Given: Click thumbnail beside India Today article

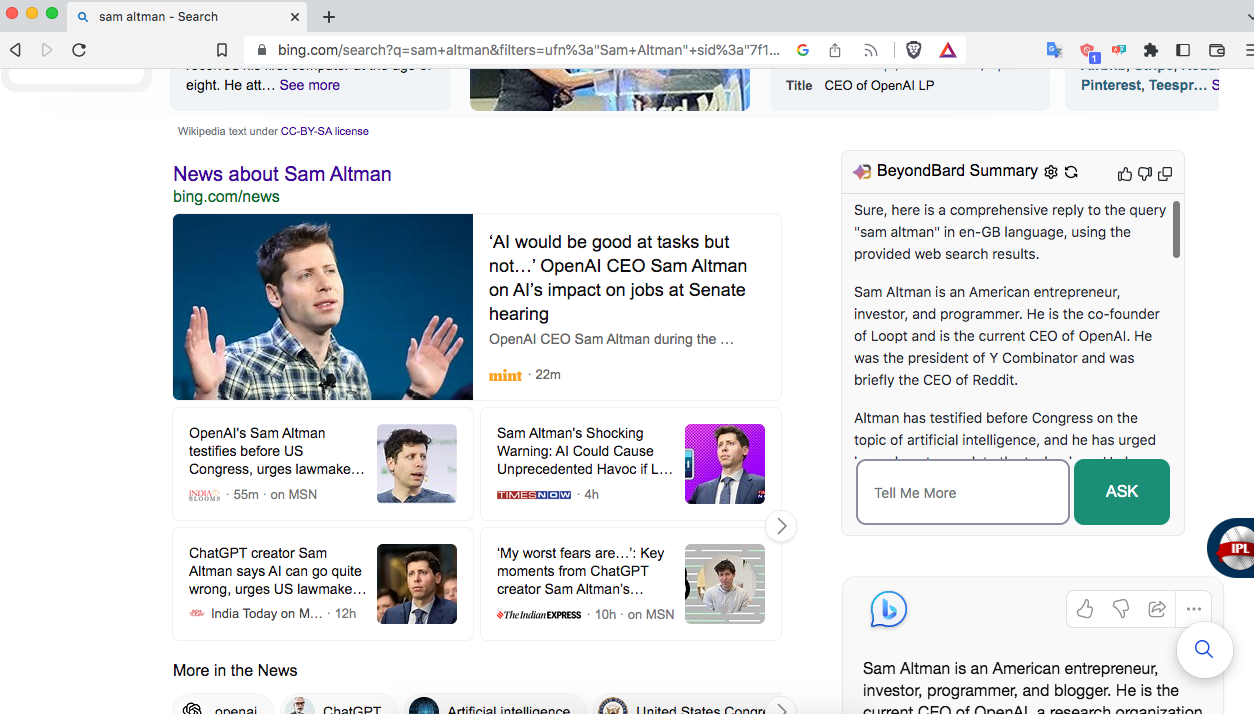Looking at the screenshot, I should pyautogui.click(x=417, y=584).
